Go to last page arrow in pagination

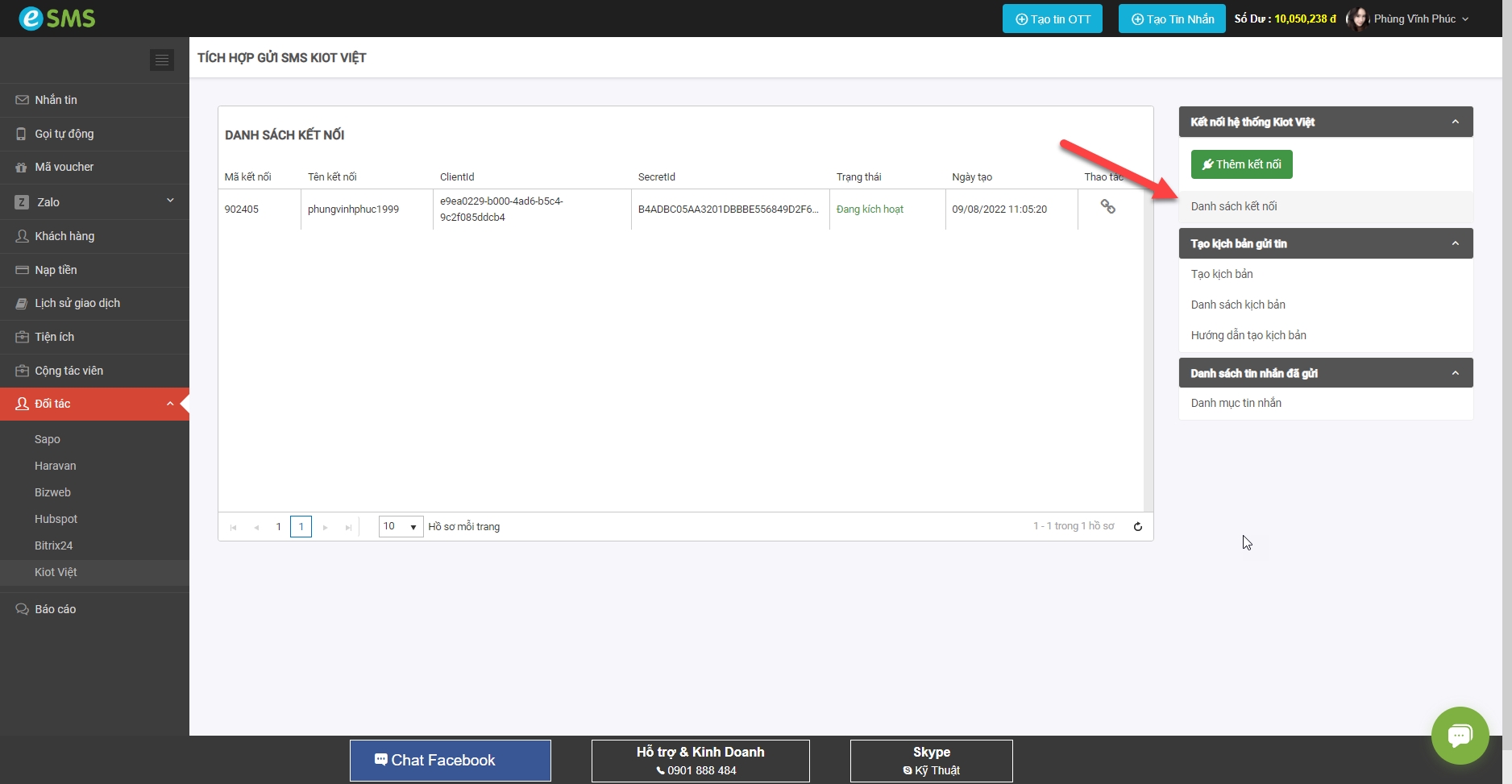click(348, 527)
